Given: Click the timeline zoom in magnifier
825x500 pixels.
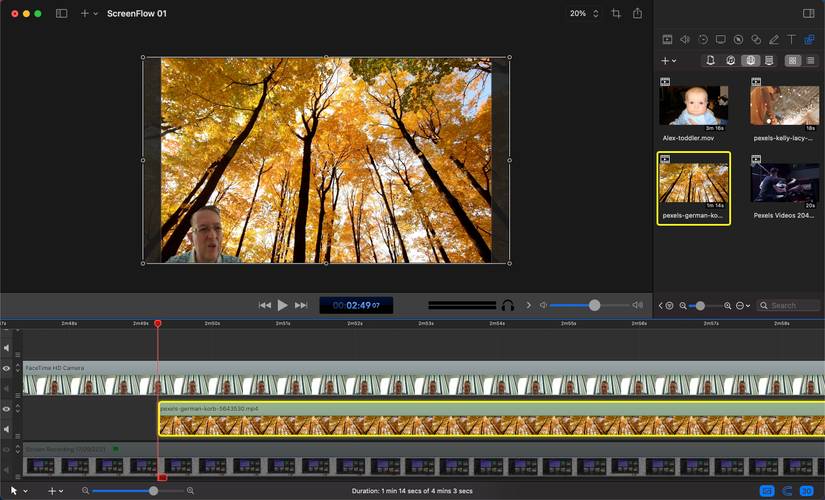Looking at the screenshot, I should click(x=190, y=491).
